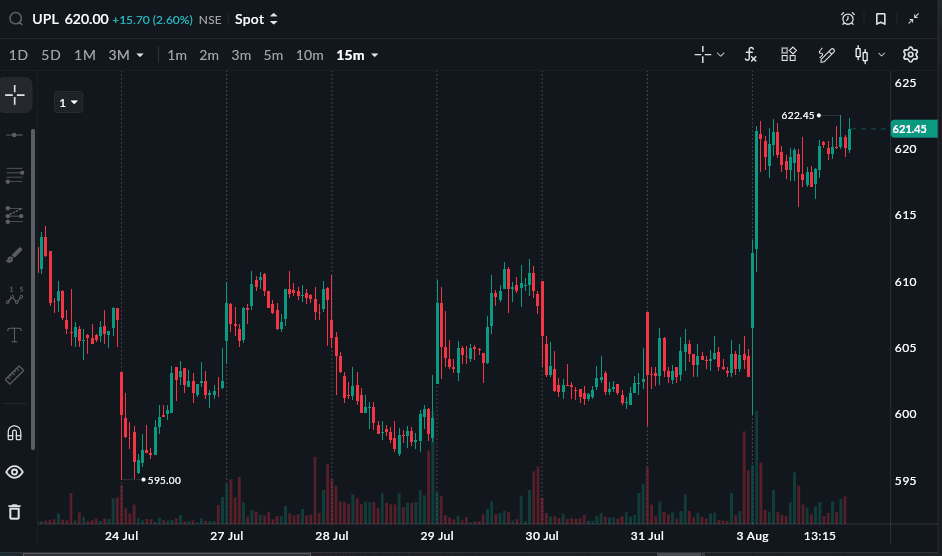Open the price alert clock icon
The width and height of the screenshot is (942, 556).
(x=848, y=19)
